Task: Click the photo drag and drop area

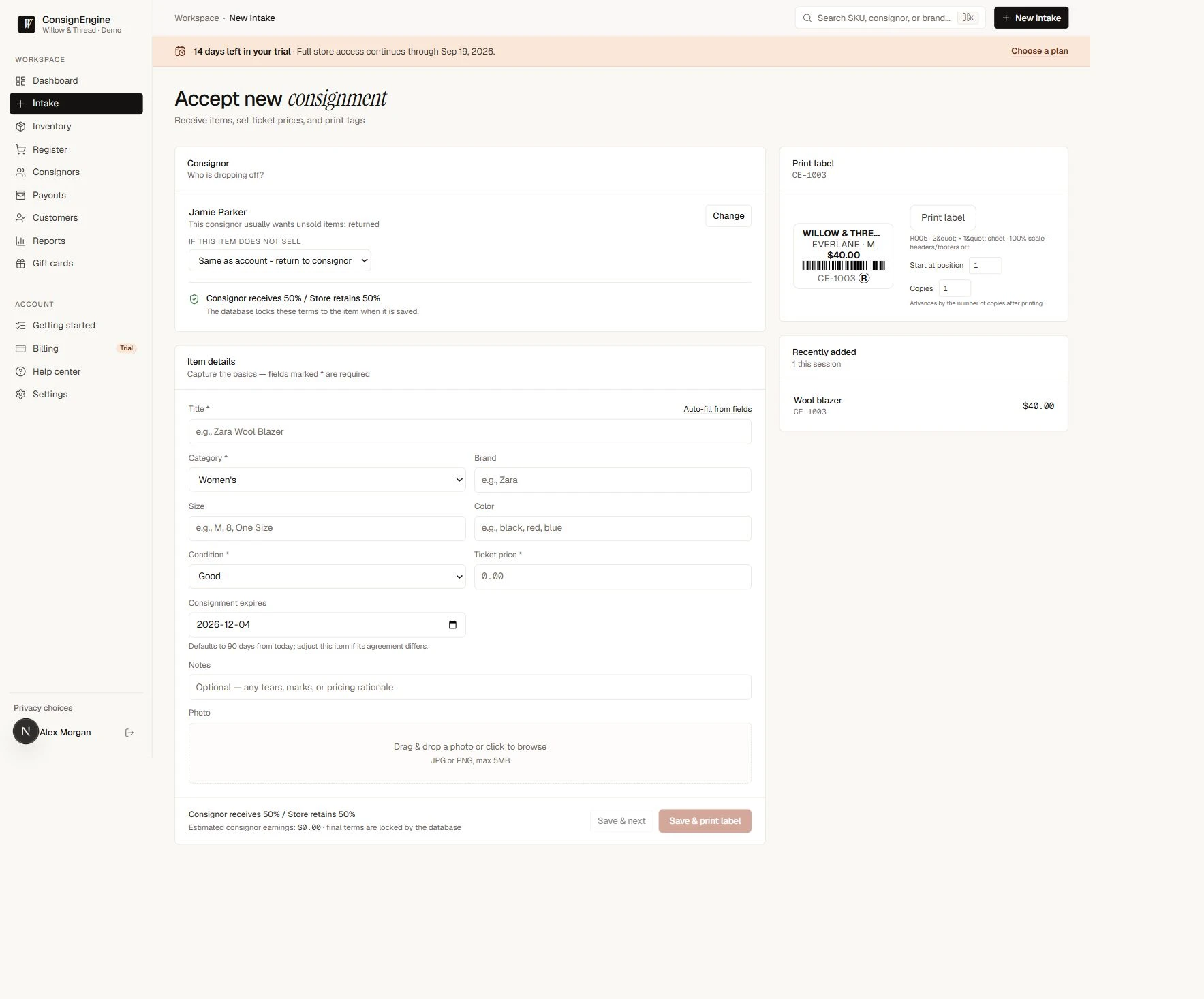Action: [470, 754]
